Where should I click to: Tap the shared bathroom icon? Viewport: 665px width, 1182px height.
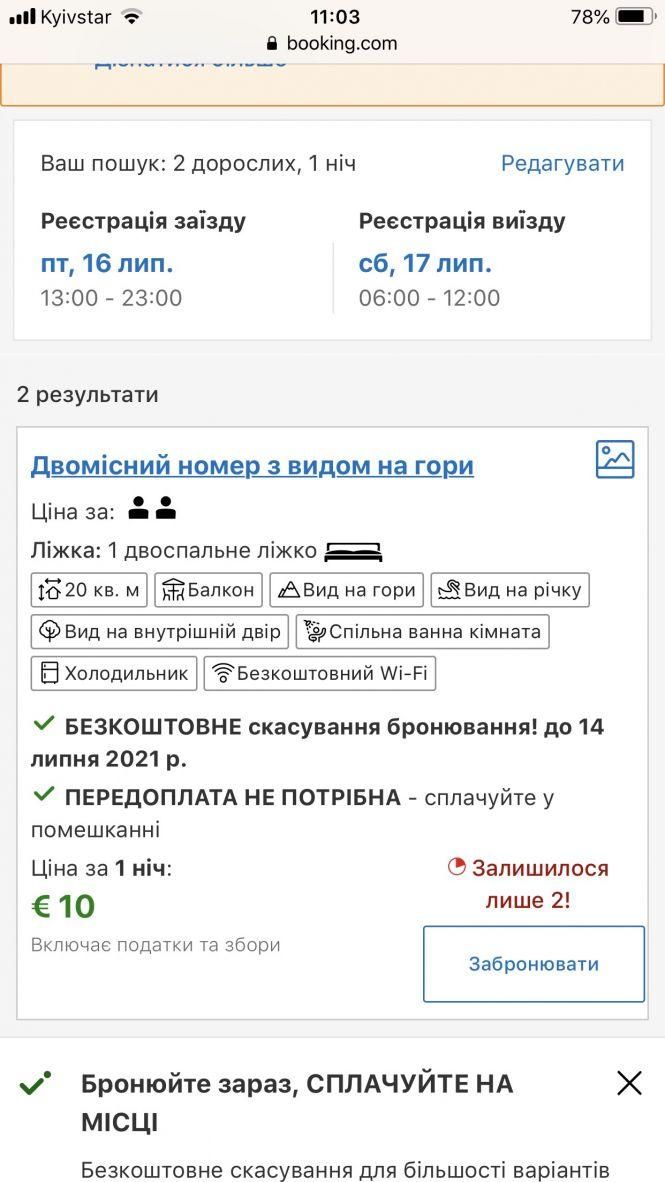point(315,632)
